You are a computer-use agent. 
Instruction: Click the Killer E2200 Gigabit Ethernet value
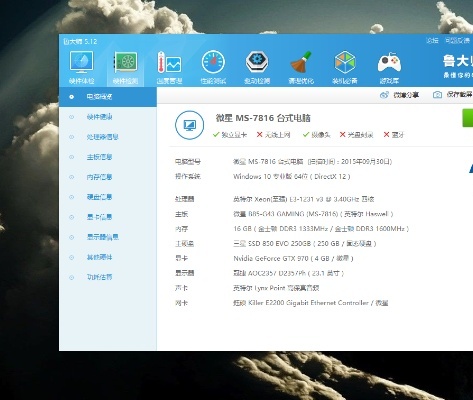click(310, 303)
